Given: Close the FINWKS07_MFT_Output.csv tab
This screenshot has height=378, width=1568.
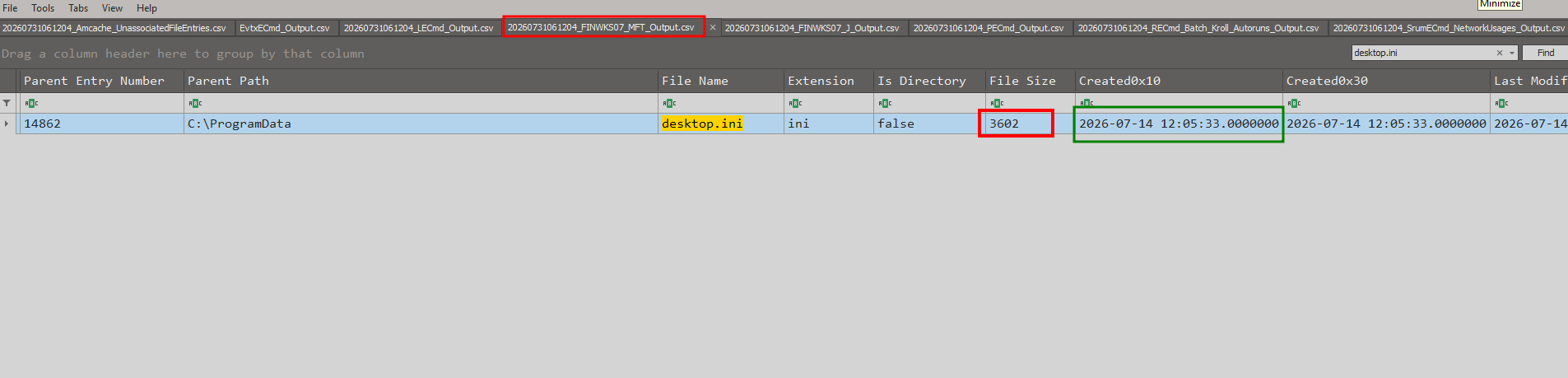Looking at the screenshot, I should (713, 28).
